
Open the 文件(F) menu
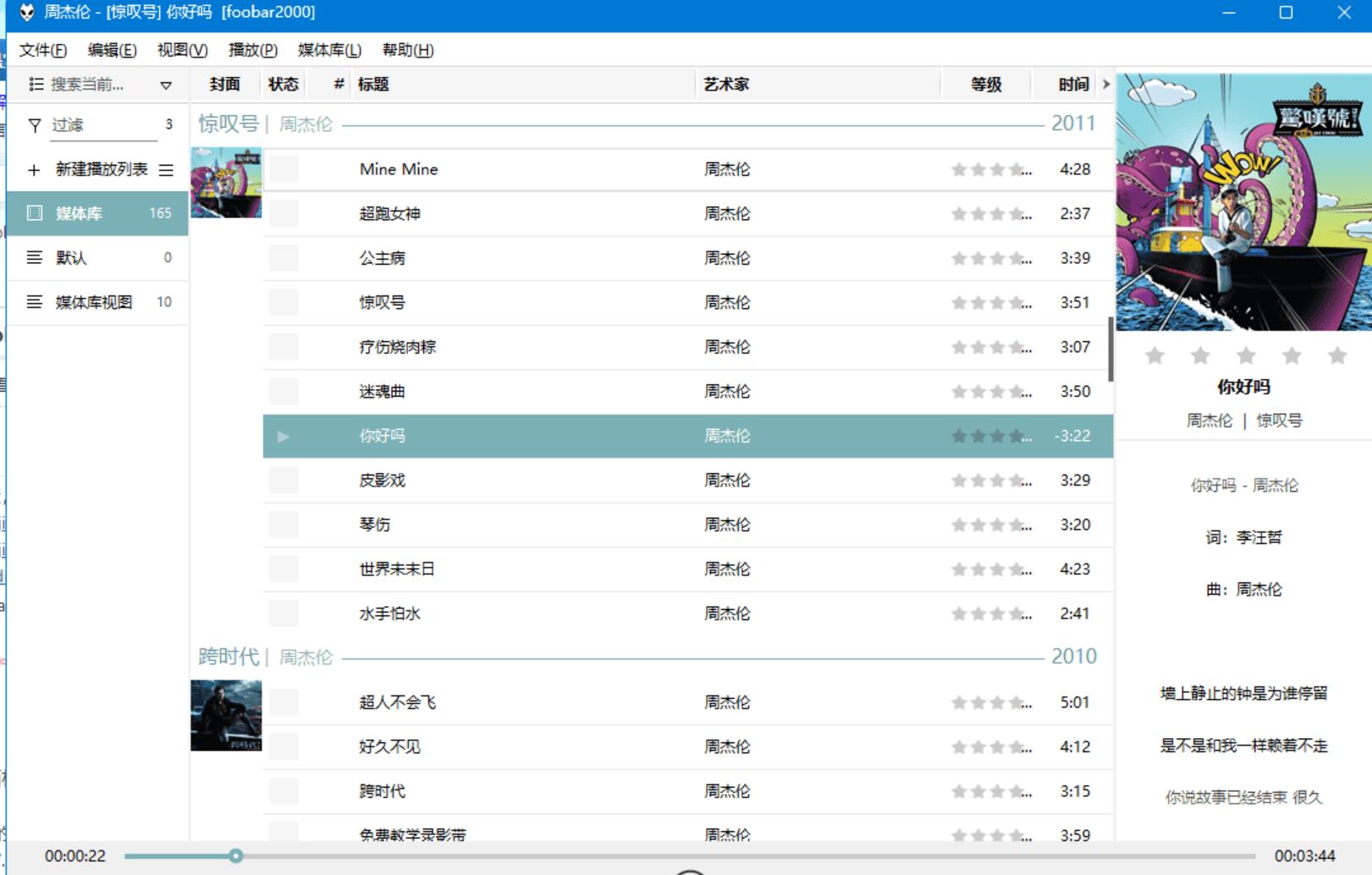tap(43, 50)
